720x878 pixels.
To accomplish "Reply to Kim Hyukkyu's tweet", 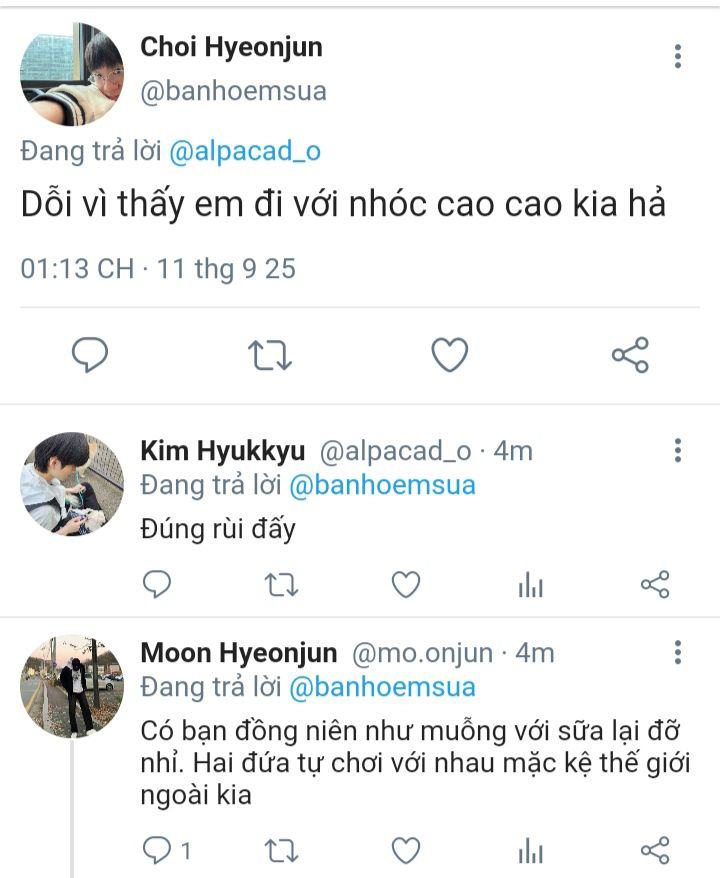I will pyautogui.click(x=157, y=585).
